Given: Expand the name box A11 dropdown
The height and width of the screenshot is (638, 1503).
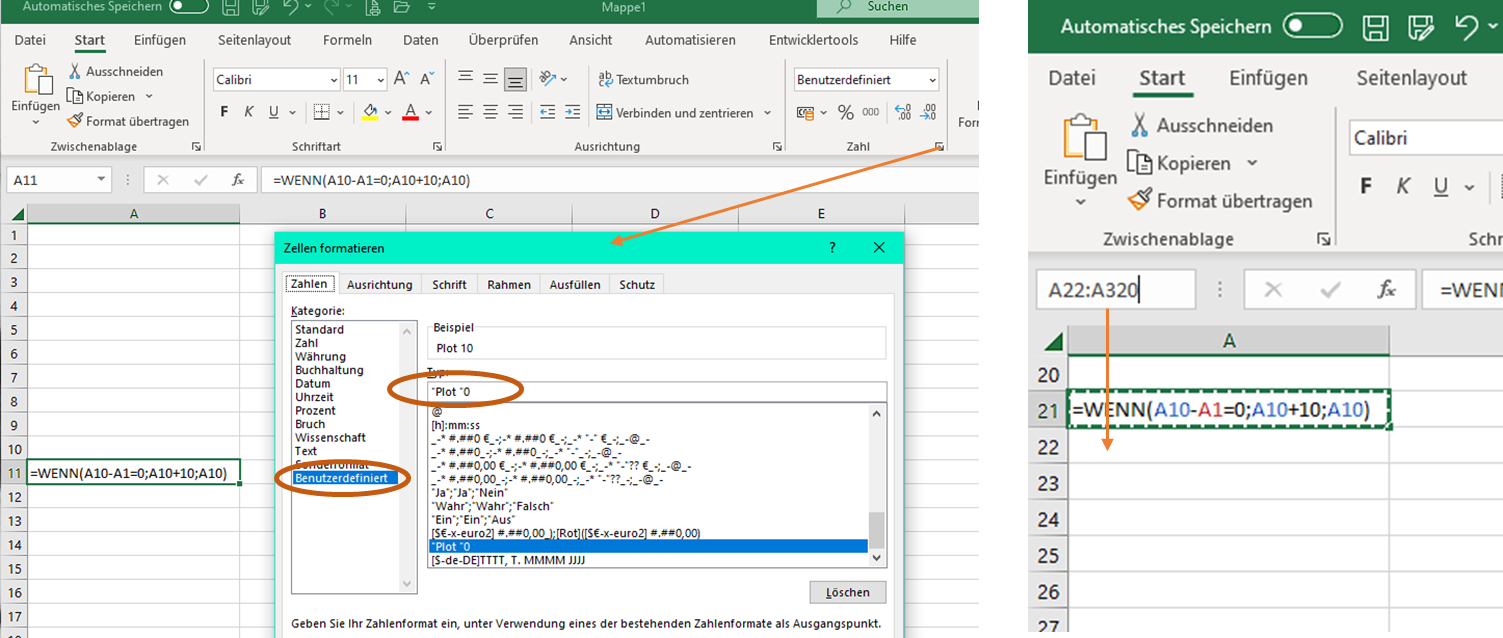Looking at the screenshot, I should click(102, 180).
